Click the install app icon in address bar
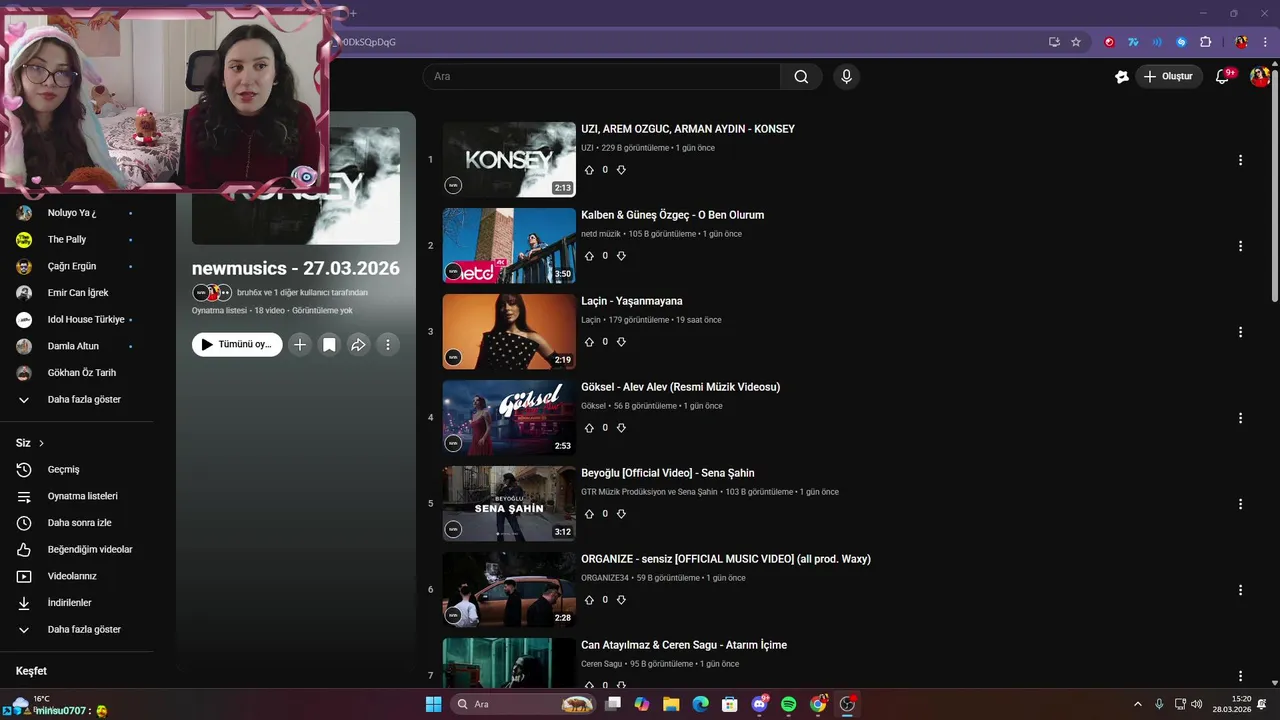 tap(1054, 42)
